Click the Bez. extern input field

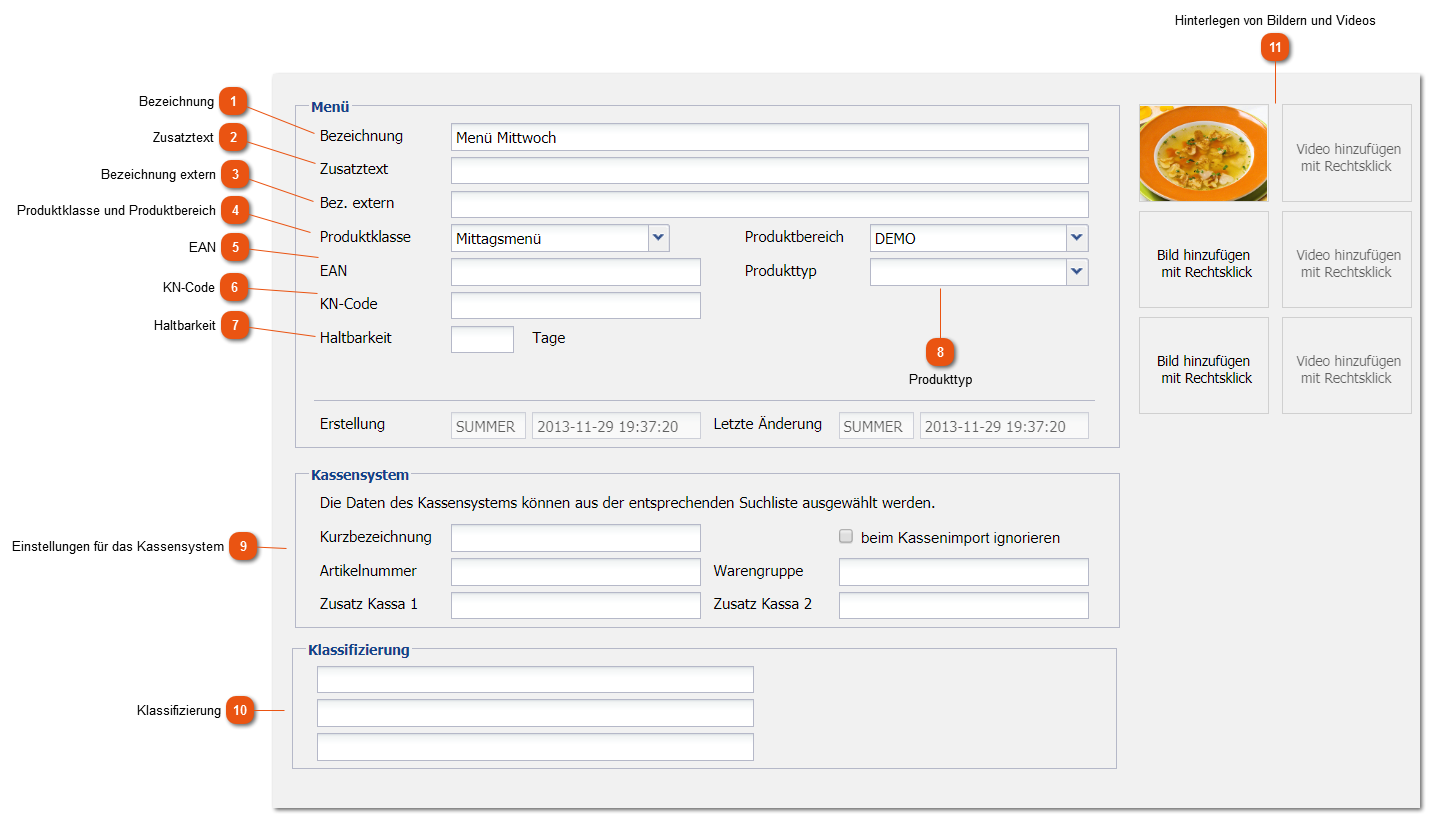769,204
